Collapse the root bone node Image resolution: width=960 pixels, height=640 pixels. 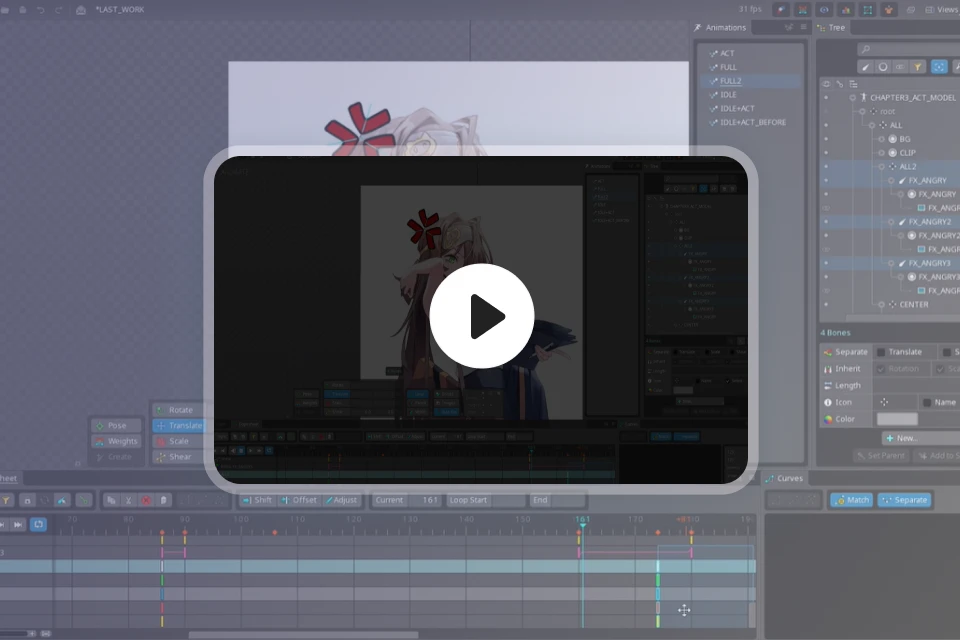[862, 111]
